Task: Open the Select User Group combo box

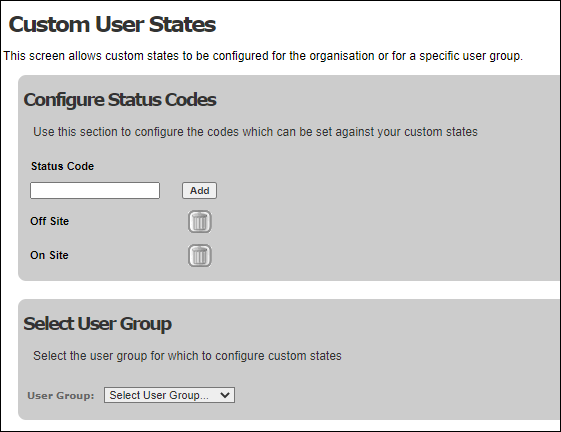Action: tap(169, 395)
